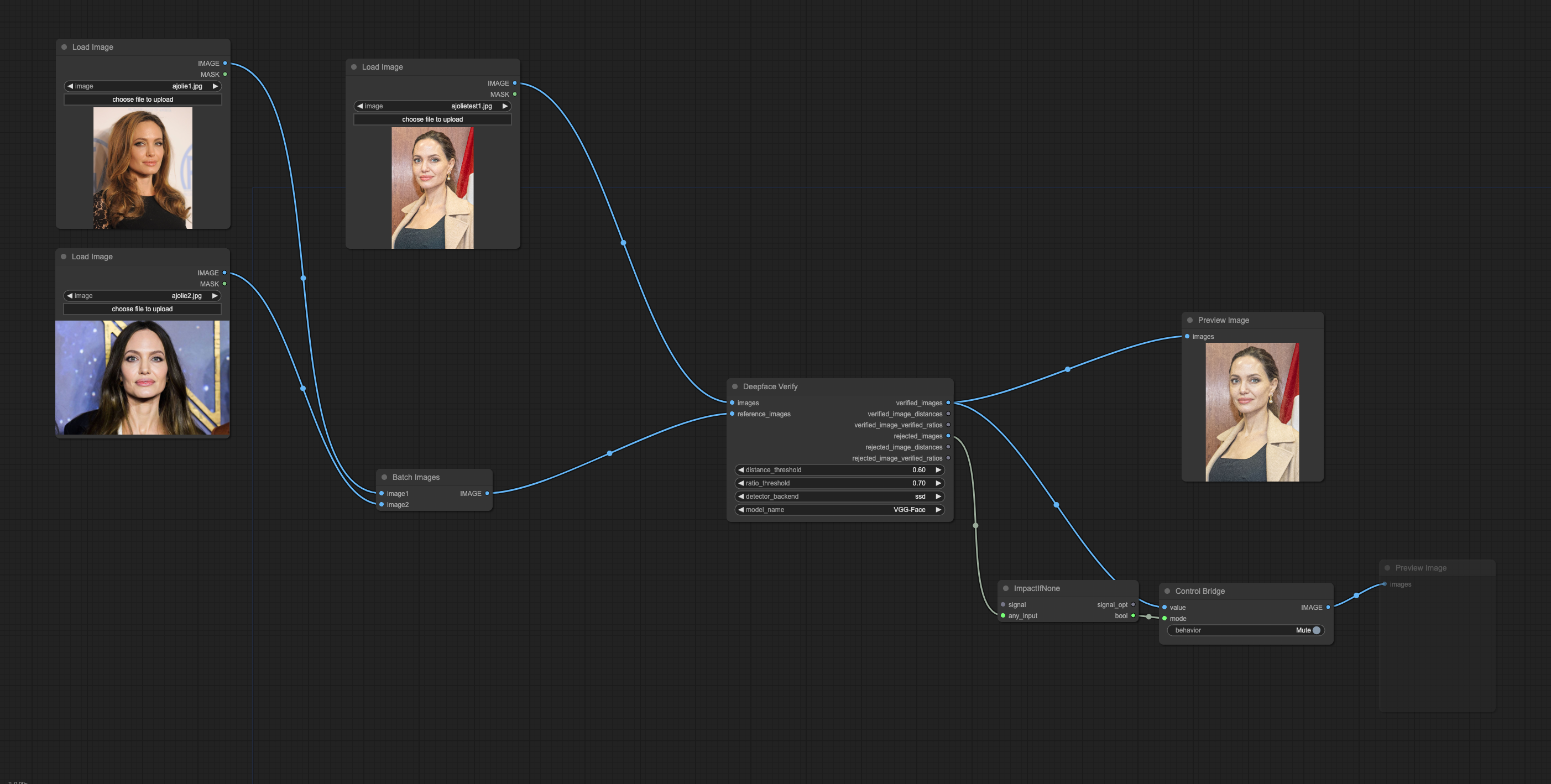This screenshot has height=784, width=1551.
Task: Click the Preview Image output thumbnail
Action: [x=1252, y=412]
